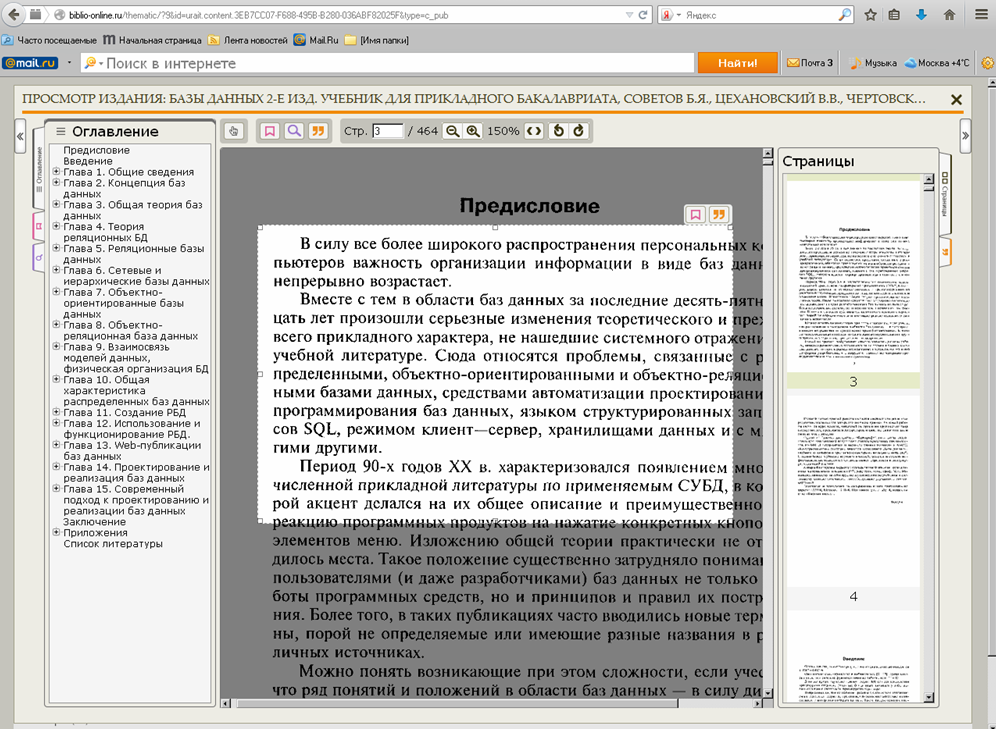
Task: Open the Mail.ru toolbar settings gear
Action: tap(988, 63)
